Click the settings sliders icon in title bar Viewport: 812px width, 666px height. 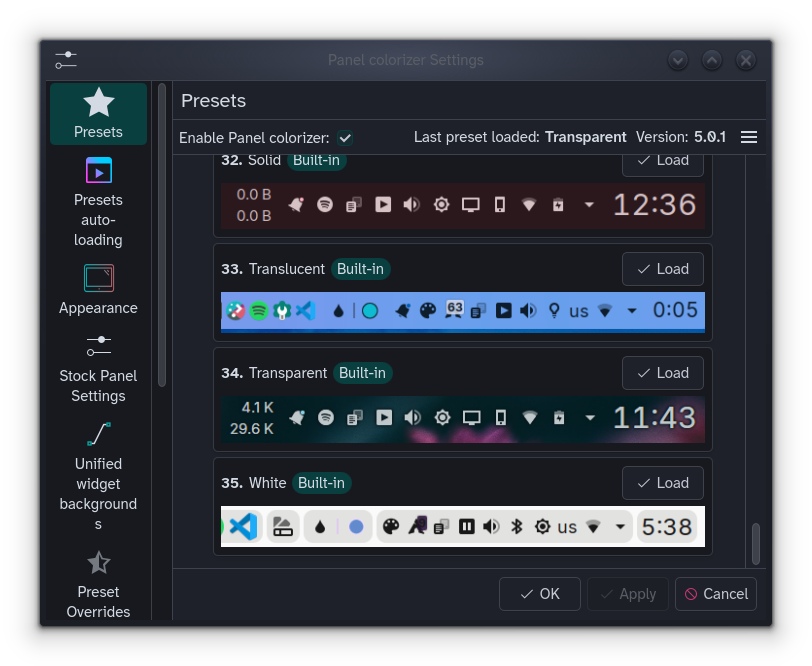click(66, 60)
